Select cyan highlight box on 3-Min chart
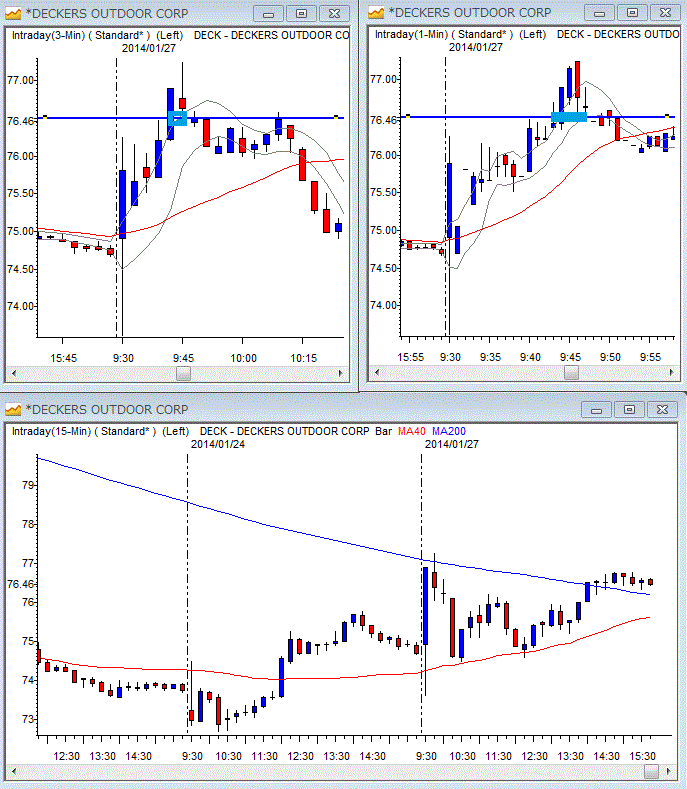 (x=177, y=118)
